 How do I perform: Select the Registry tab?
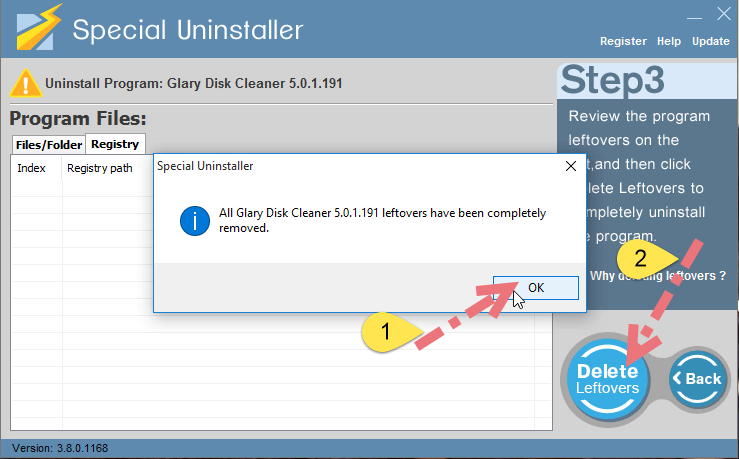pyautogui.click(x=115, y=144)
